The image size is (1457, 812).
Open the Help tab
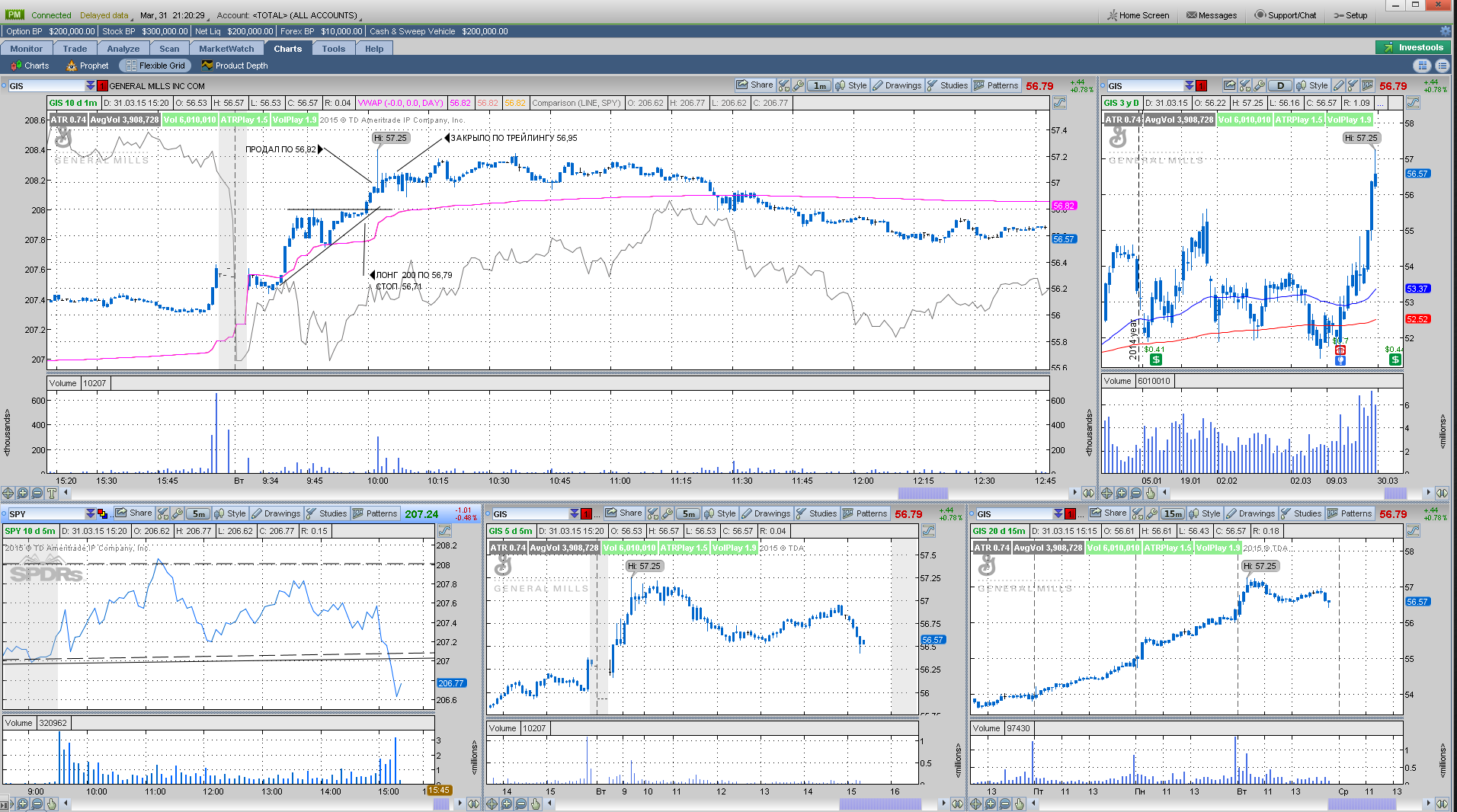pyautogui.click(x=374, y=49)
